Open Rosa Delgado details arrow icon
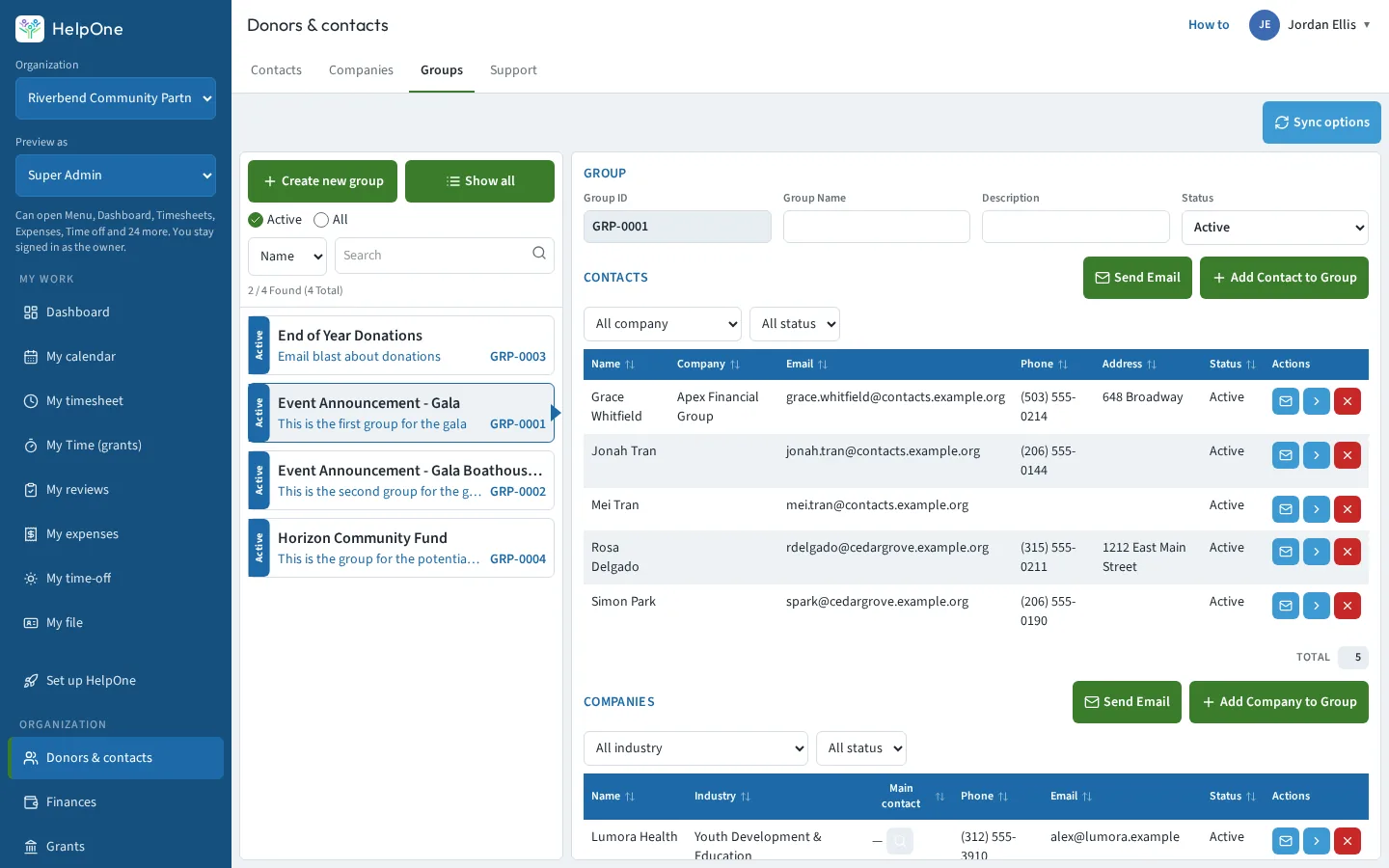Image resolution: width=1389 pixels, height=868 pixels. (x=1317, y=552)
